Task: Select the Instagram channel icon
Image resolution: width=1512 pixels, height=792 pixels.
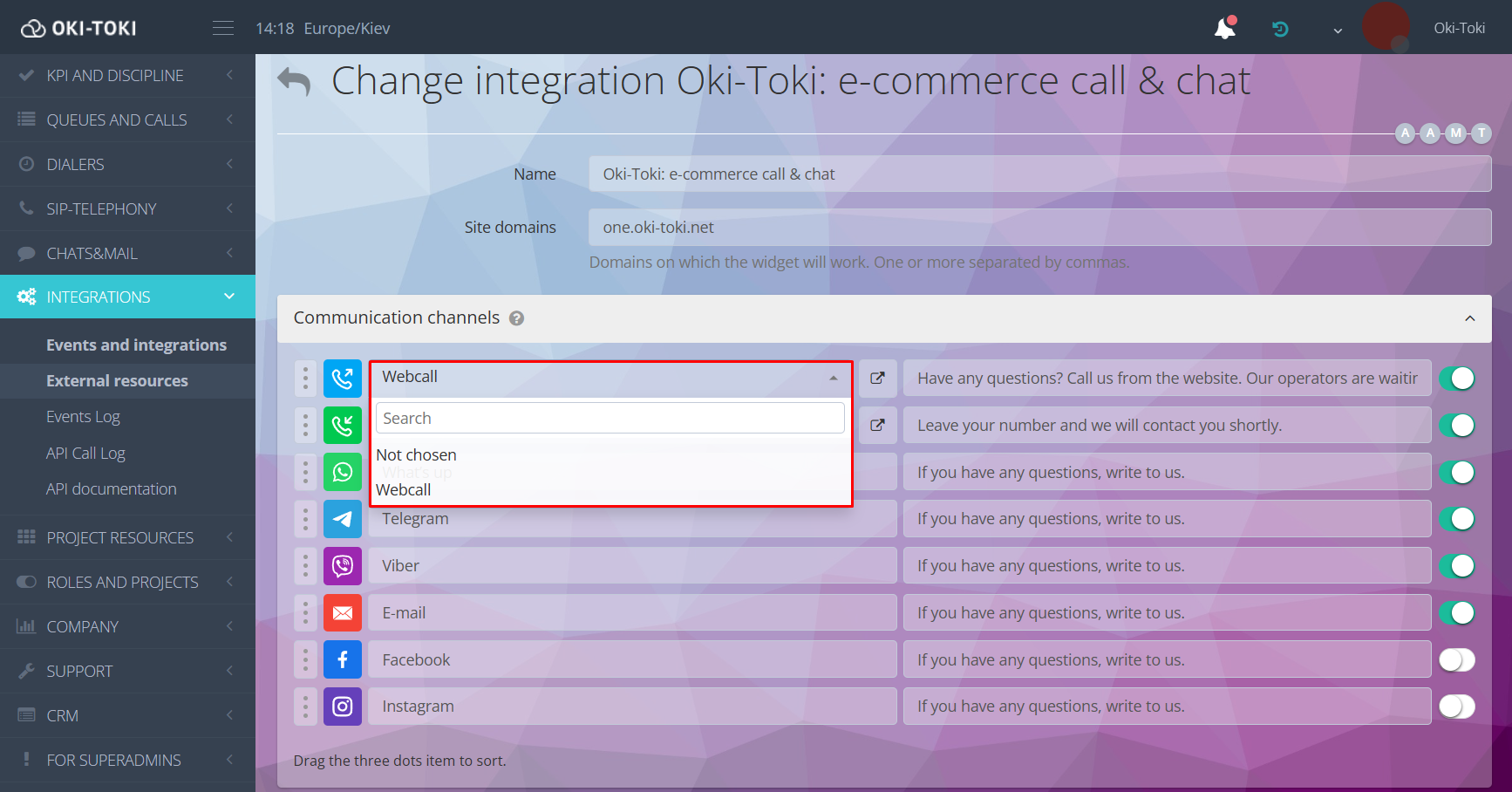Action: tap(343, 706)
